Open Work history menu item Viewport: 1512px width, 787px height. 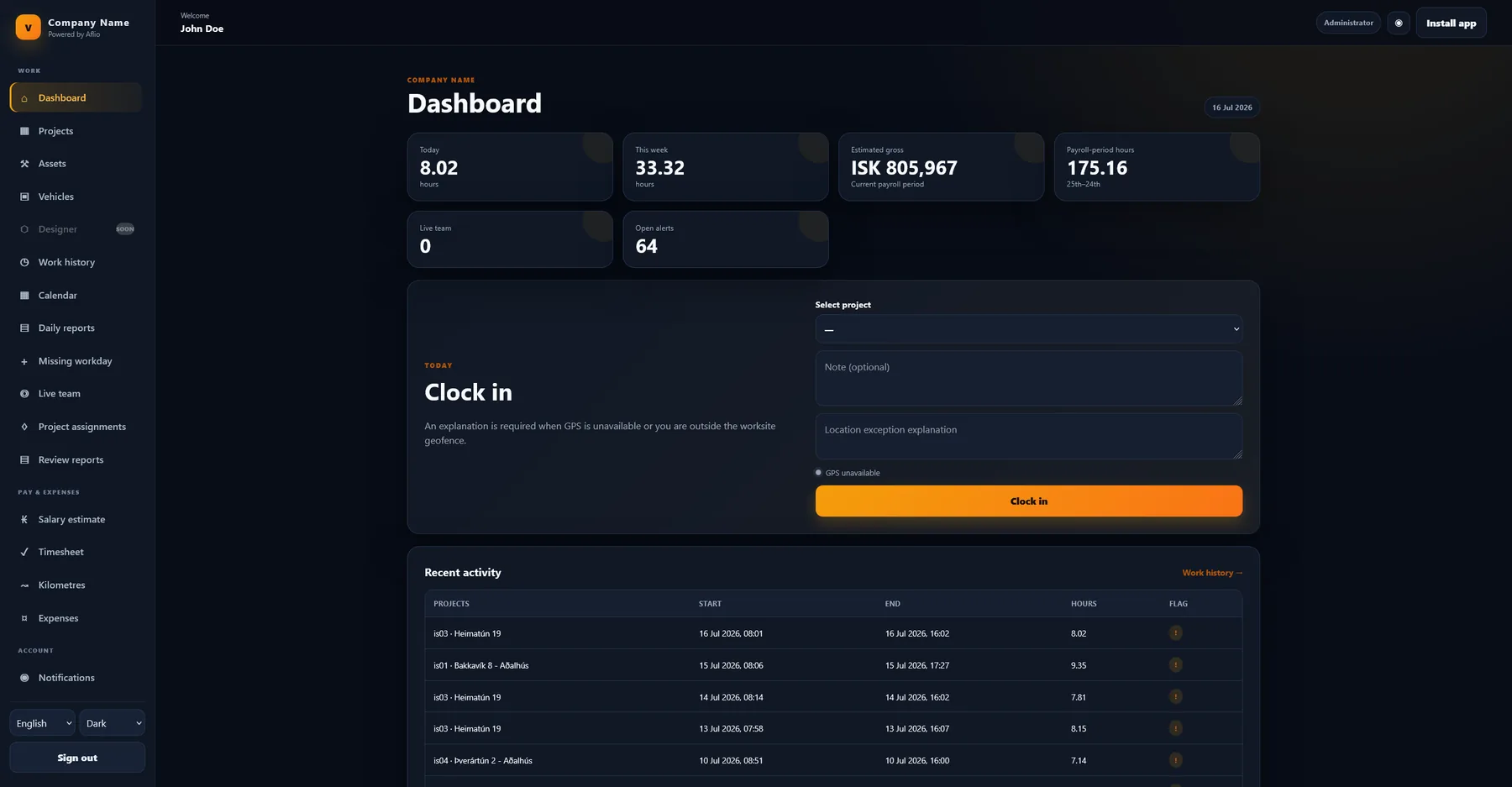[76, 262]
